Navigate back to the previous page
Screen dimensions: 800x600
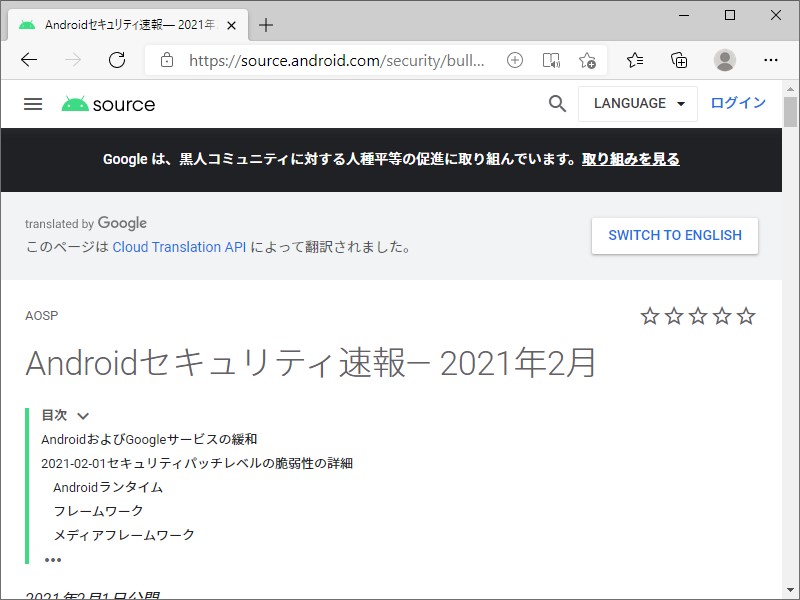tap(29, 59)
